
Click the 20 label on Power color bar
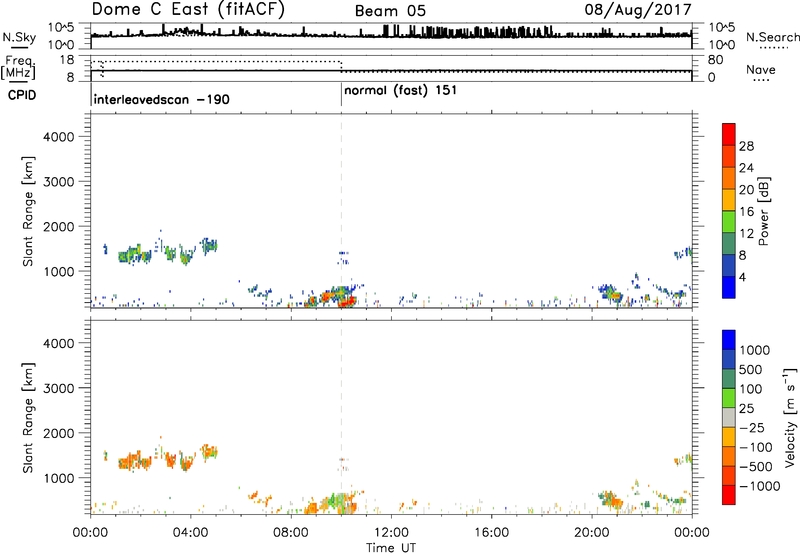(x=746, y=190)
